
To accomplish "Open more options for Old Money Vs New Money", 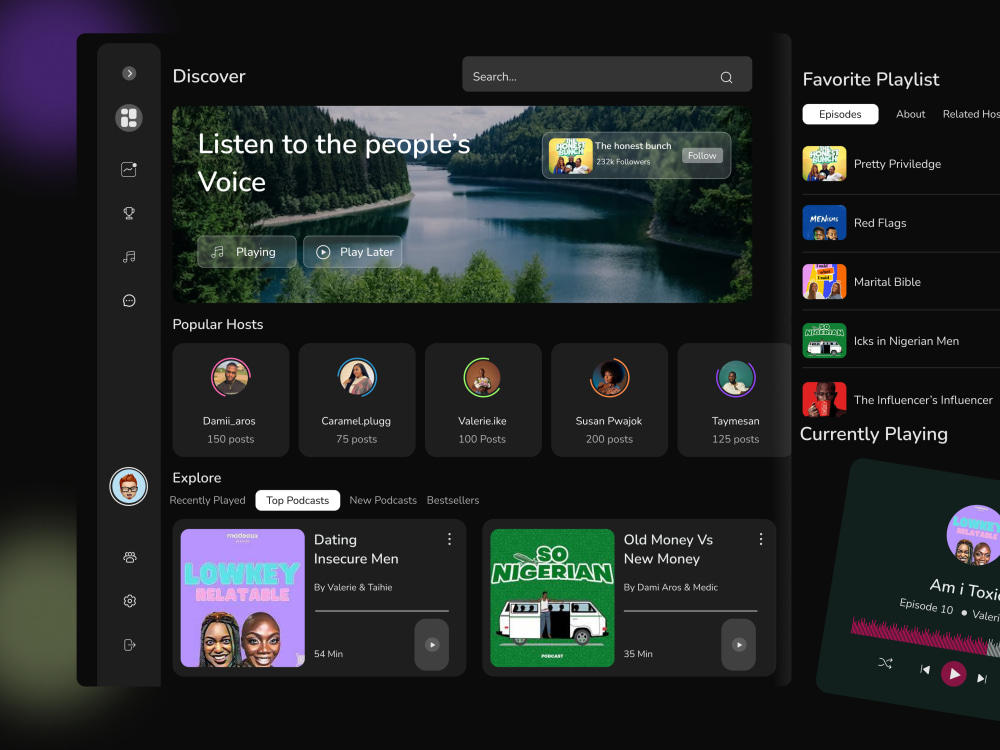I will coord(761,540).
